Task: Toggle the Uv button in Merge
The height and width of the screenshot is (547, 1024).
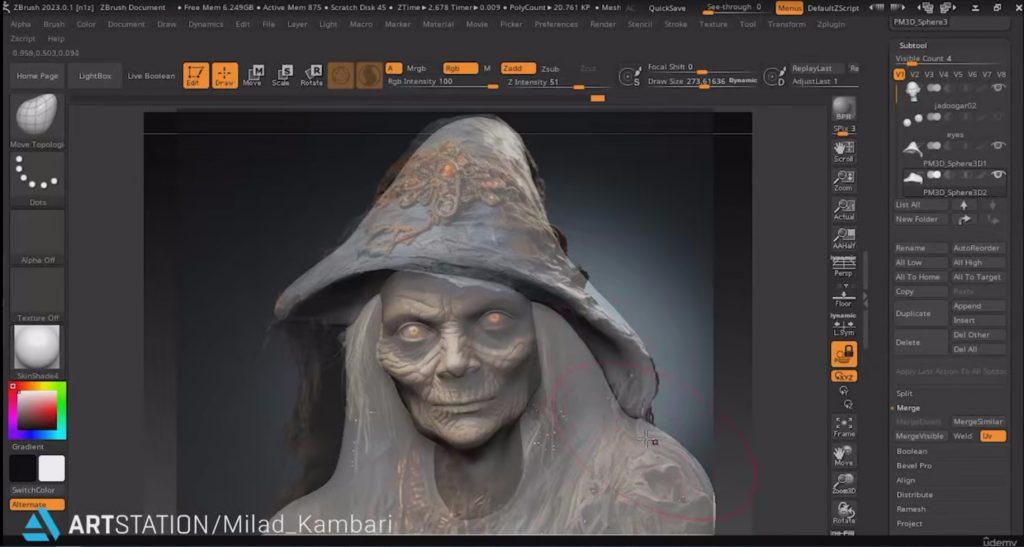Action: (x=993, y=436)
